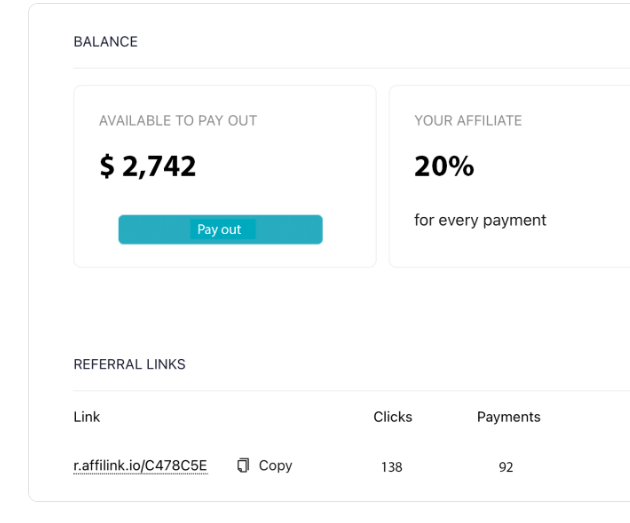
Task: Click the BALANCE section heading
Action: click(106, 42)
